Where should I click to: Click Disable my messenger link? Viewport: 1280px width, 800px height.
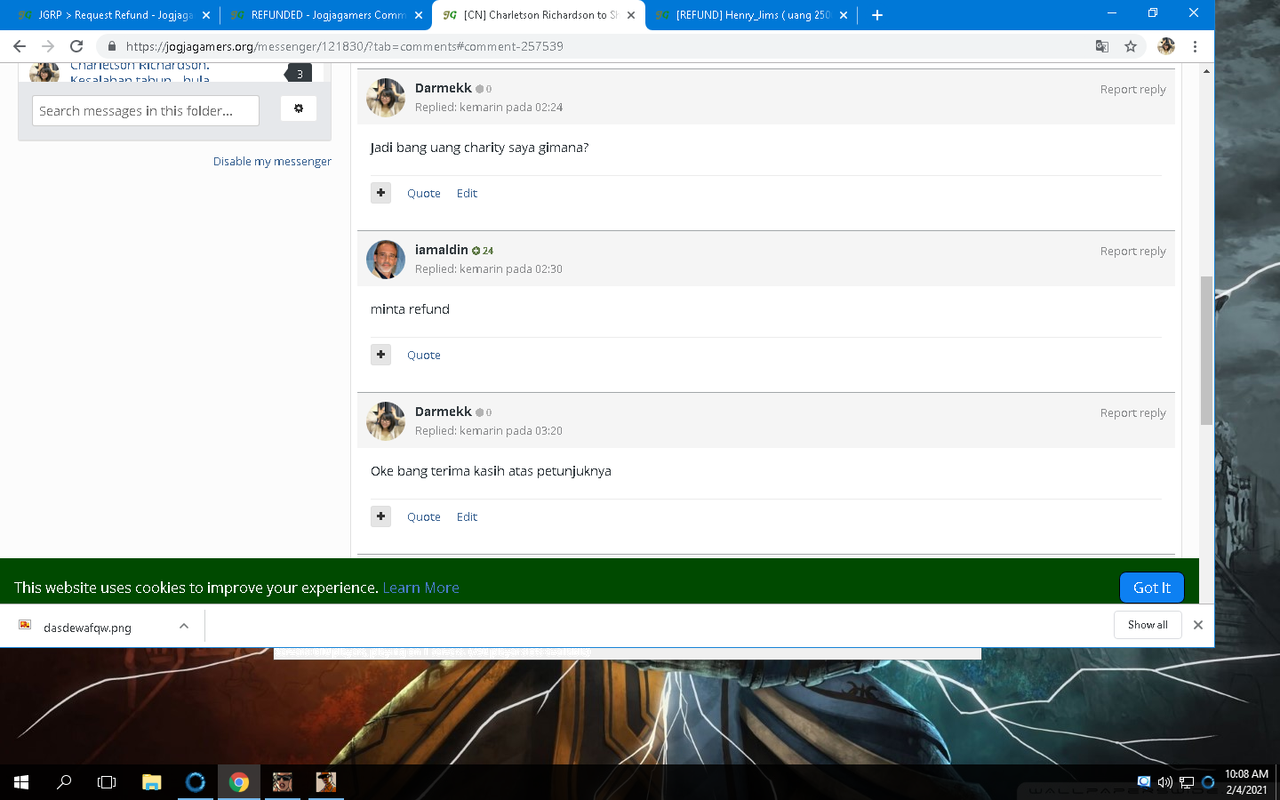click(272, 161)
